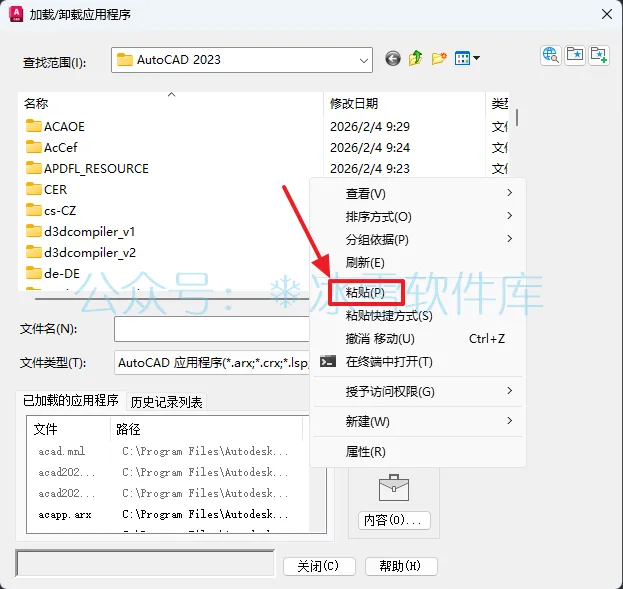This screenshot has width=623, height=589.
Task: Switch to 历史记录列表 tab
Action: [166, 402]
